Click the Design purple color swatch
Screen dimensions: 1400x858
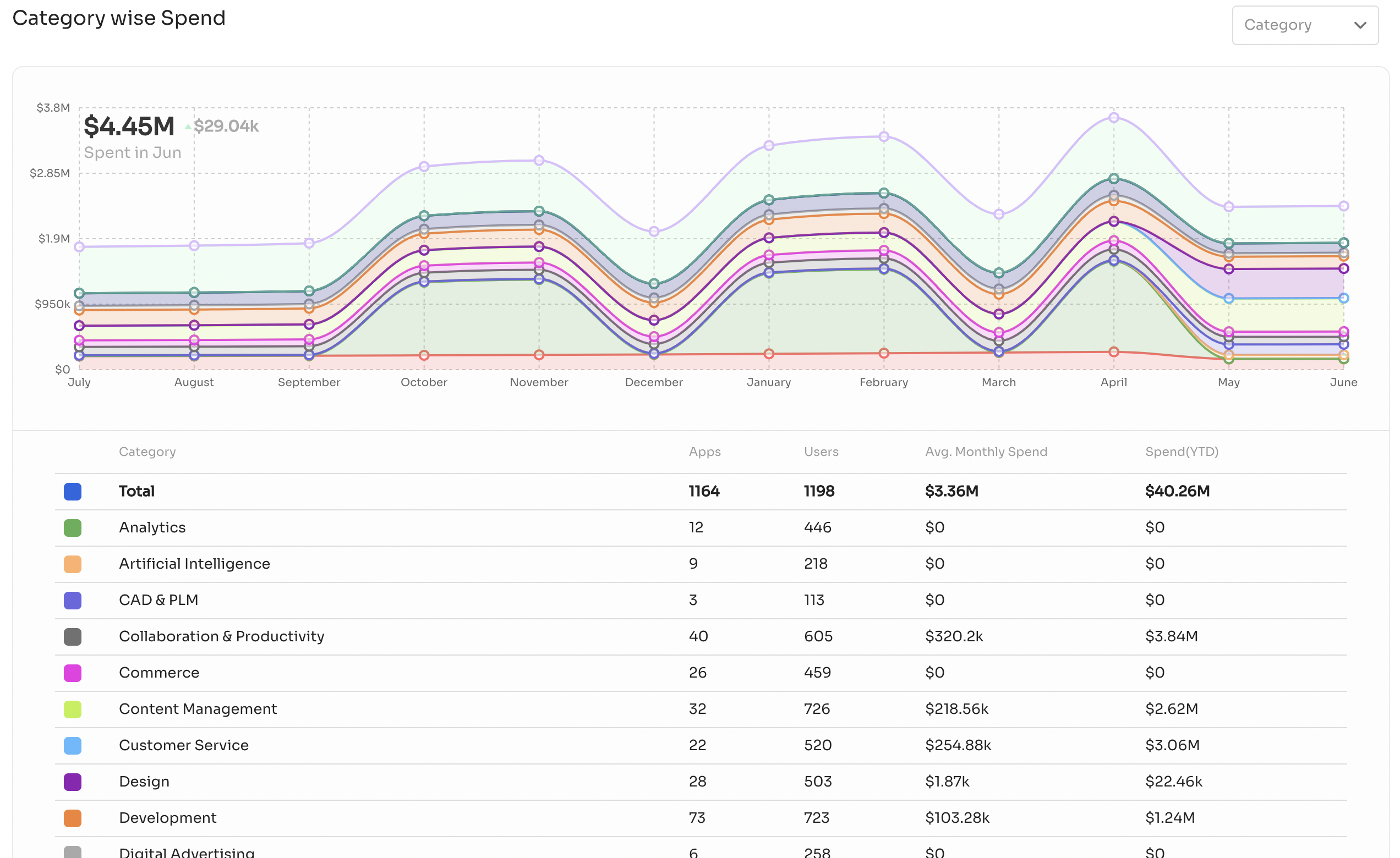(73, 783)
